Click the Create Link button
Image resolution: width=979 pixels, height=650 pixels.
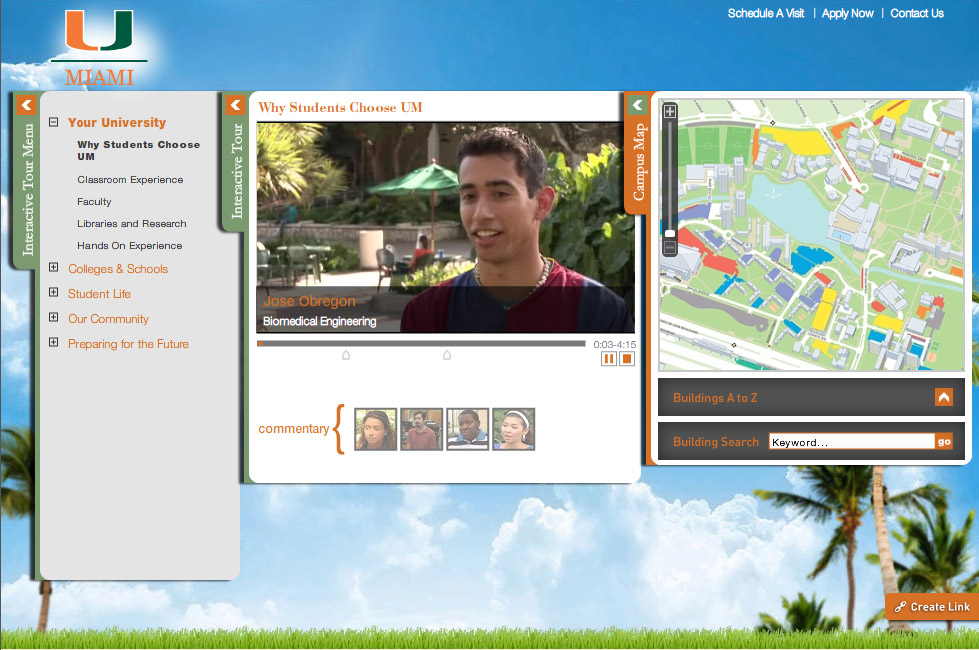932,607
